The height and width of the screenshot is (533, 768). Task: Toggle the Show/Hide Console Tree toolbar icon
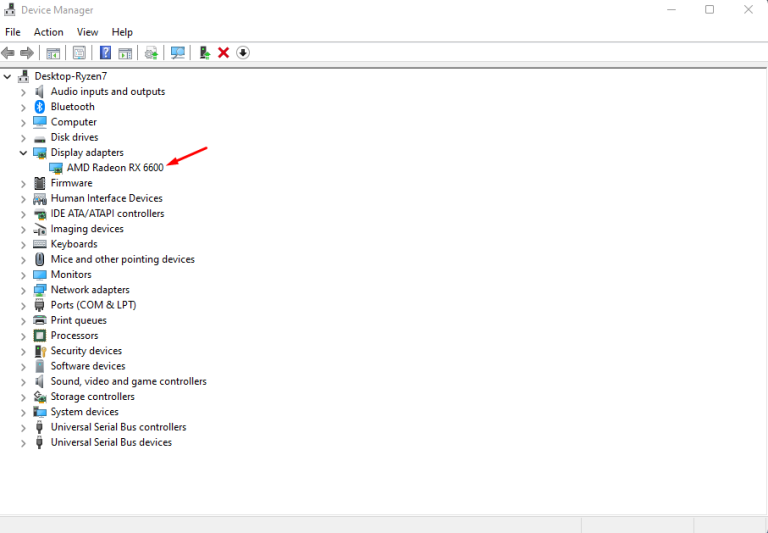[x=53, y=53]
